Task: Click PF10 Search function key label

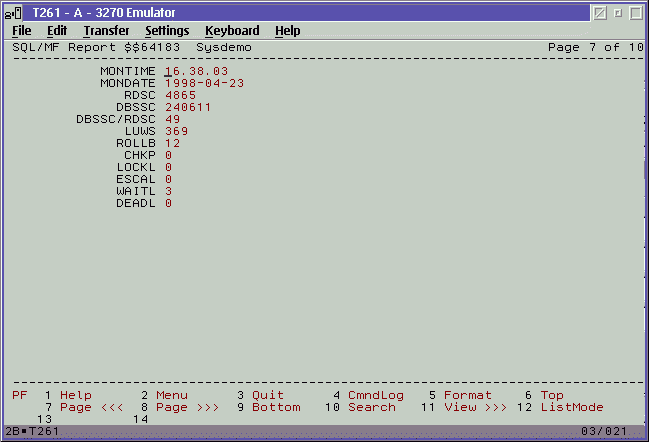Action: 372,407
